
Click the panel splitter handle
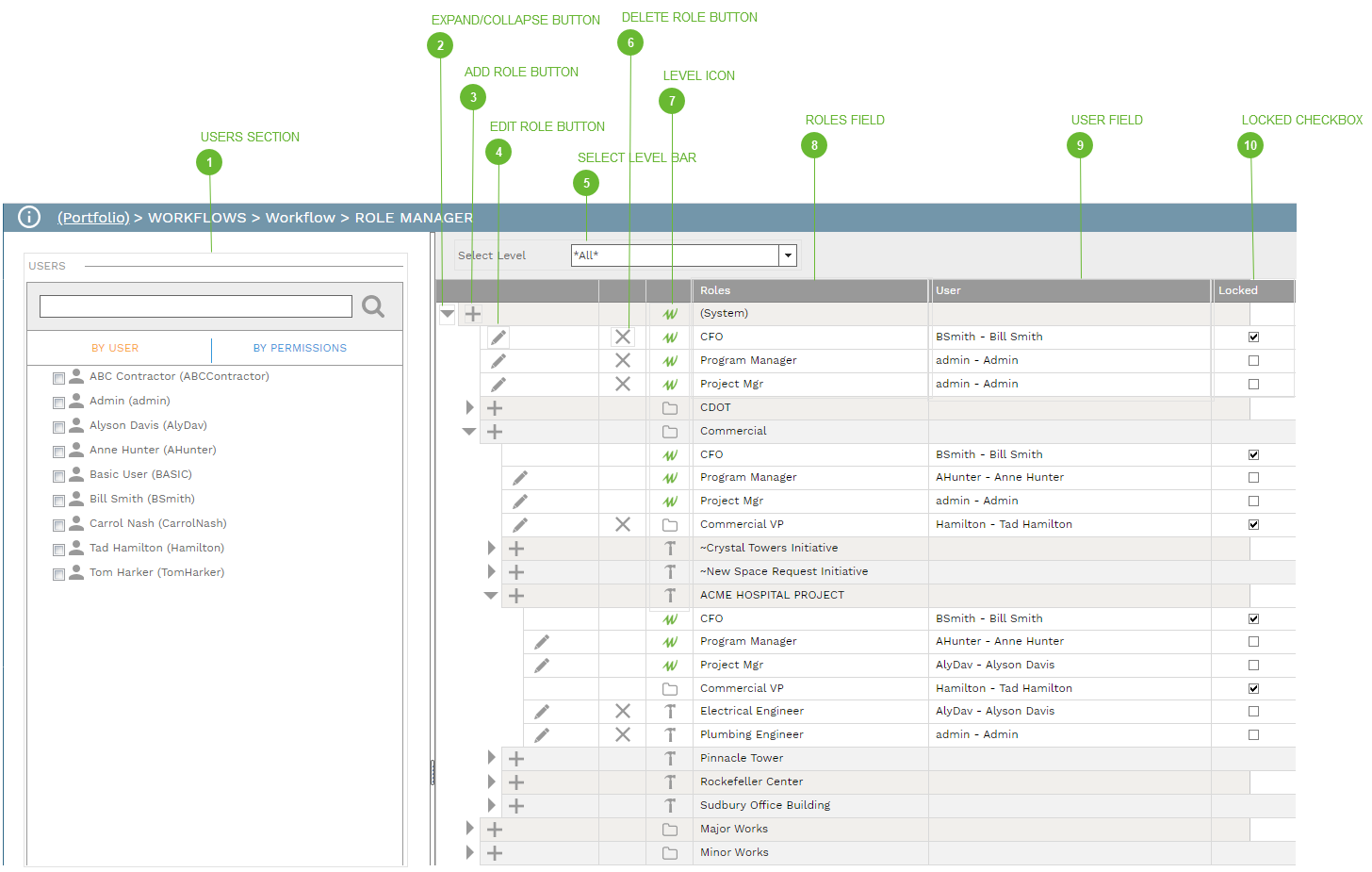[433, 773]
